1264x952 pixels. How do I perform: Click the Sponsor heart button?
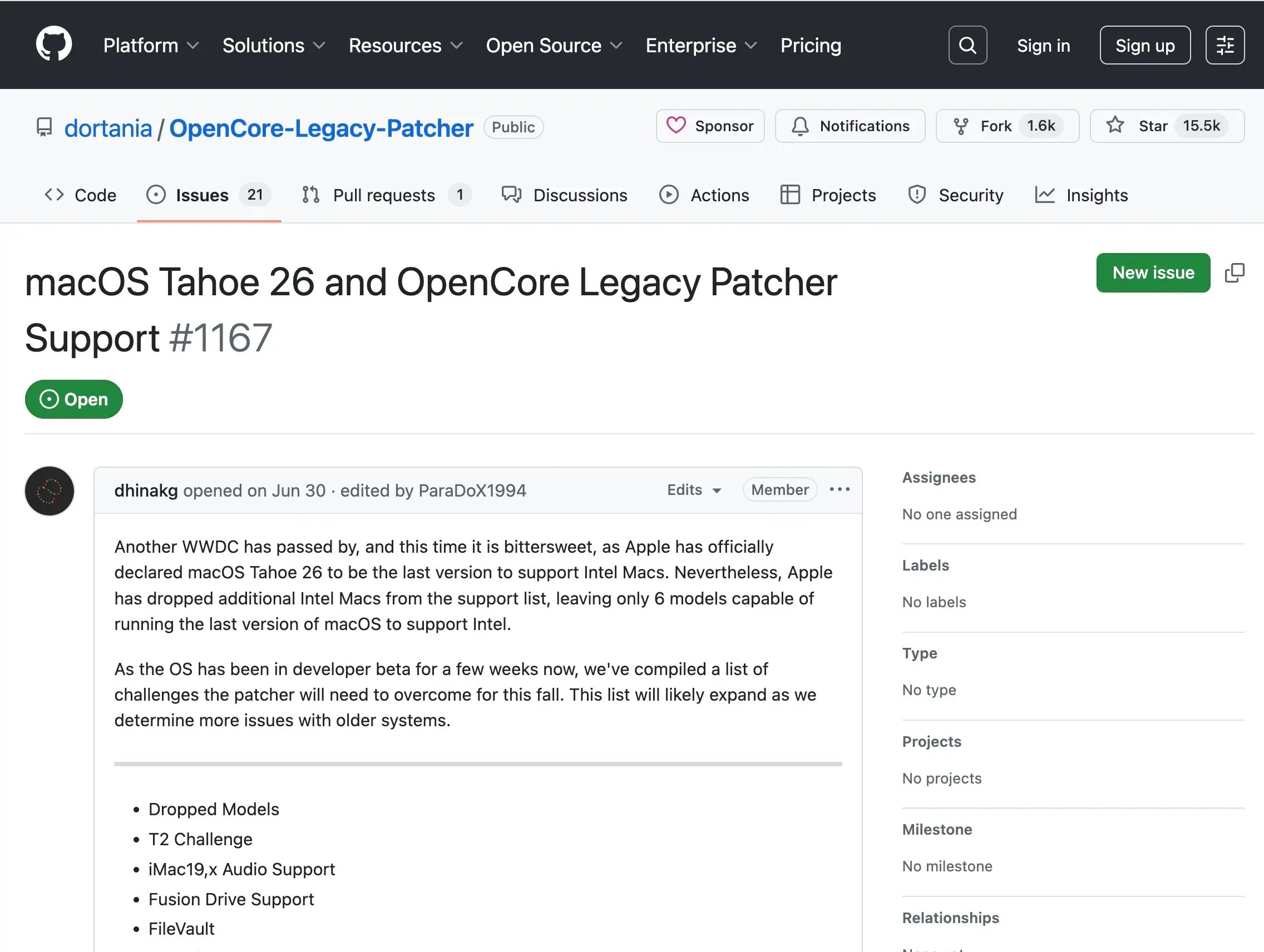pos(710,126)
